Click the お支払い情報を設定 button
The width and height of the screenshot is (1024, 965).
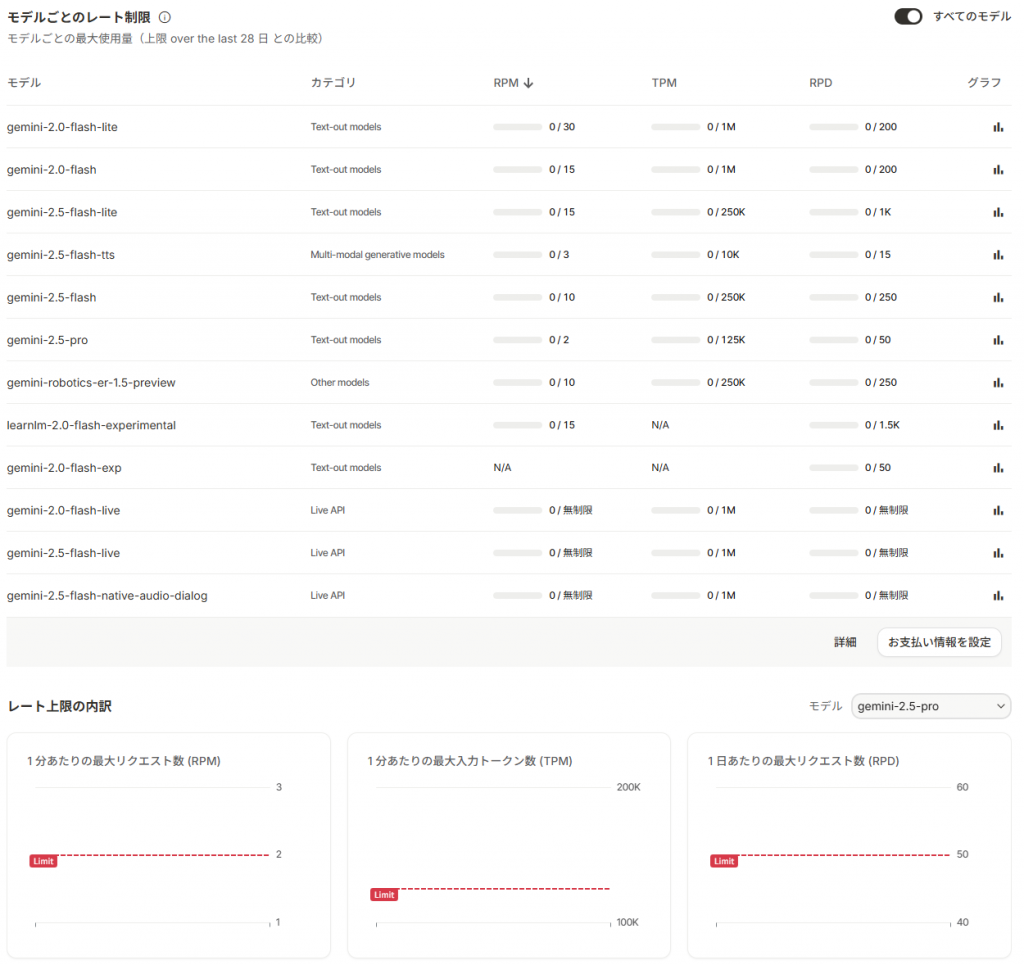[x=939, y=642]
